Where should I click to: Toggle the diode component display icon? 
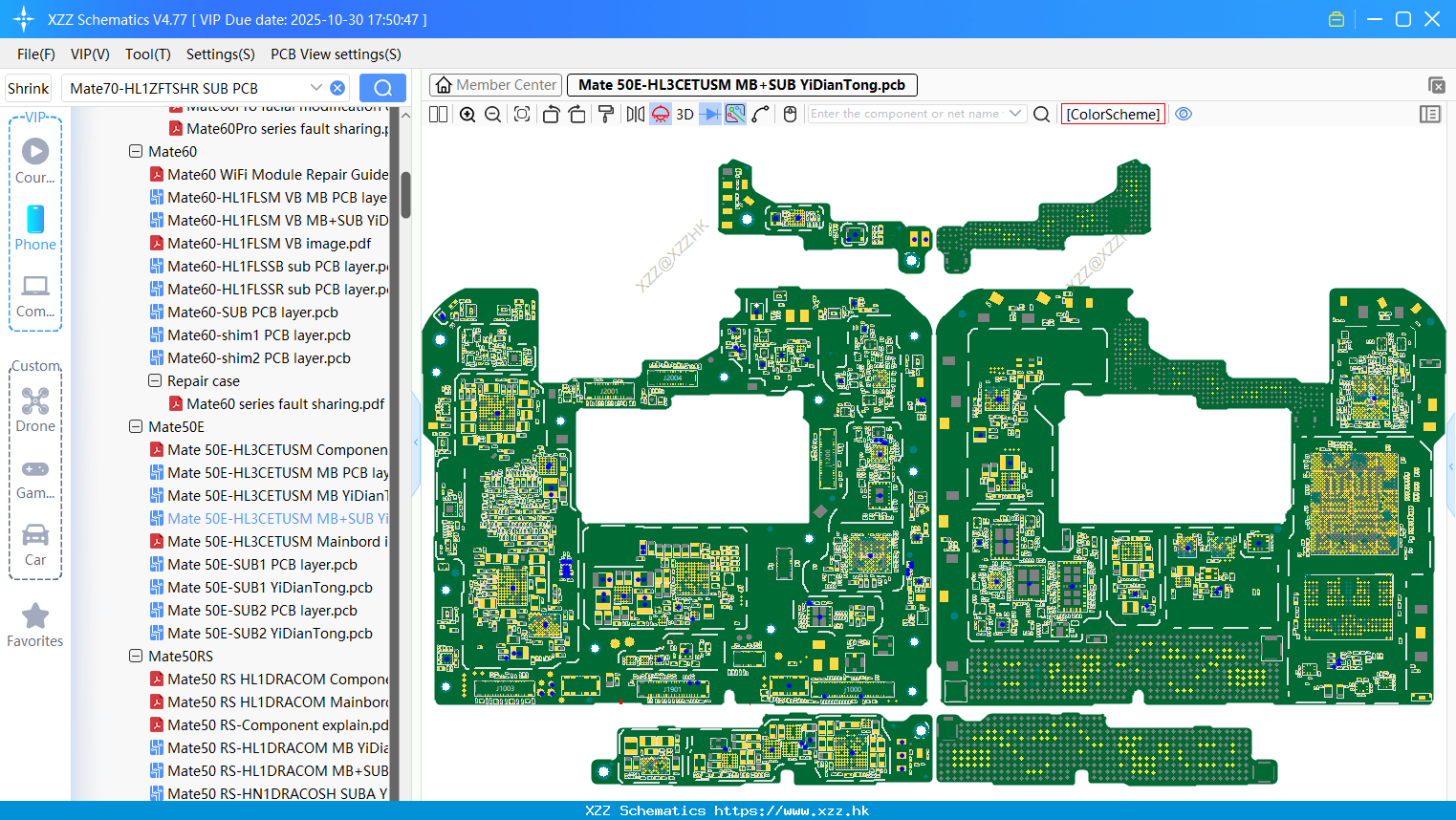click(x=710, y=114)
